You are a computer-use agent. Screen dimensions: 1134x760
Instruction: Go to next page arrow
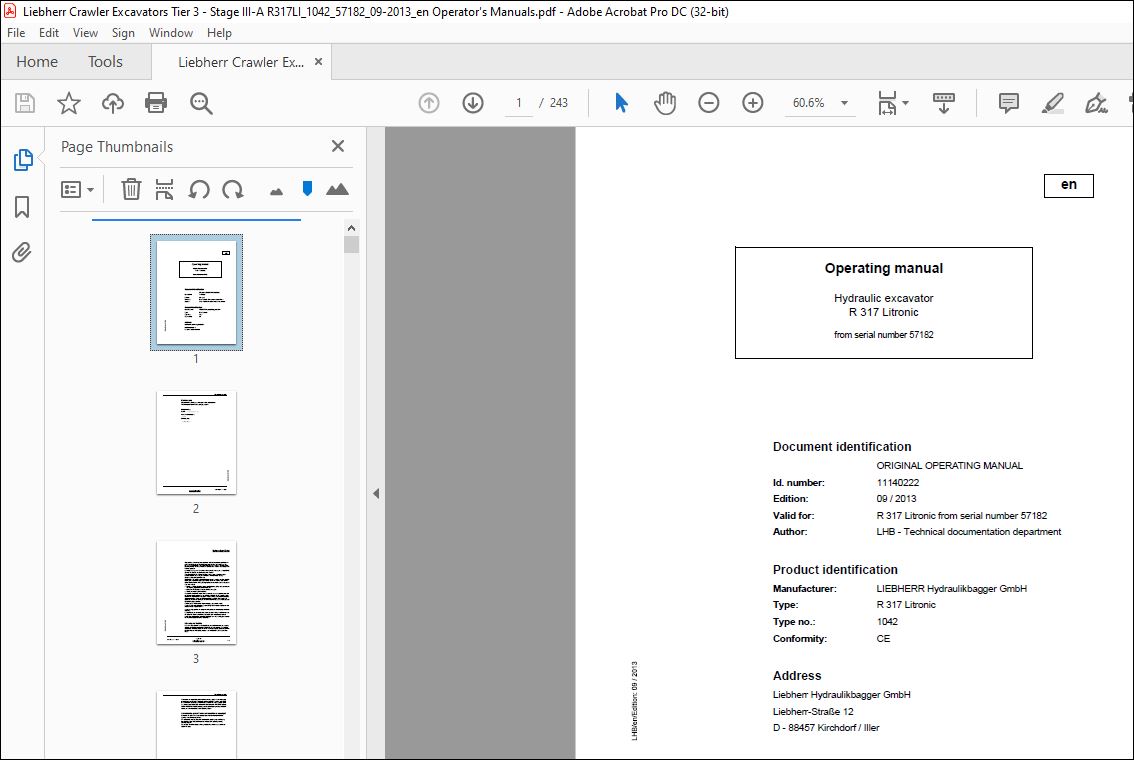473,103
